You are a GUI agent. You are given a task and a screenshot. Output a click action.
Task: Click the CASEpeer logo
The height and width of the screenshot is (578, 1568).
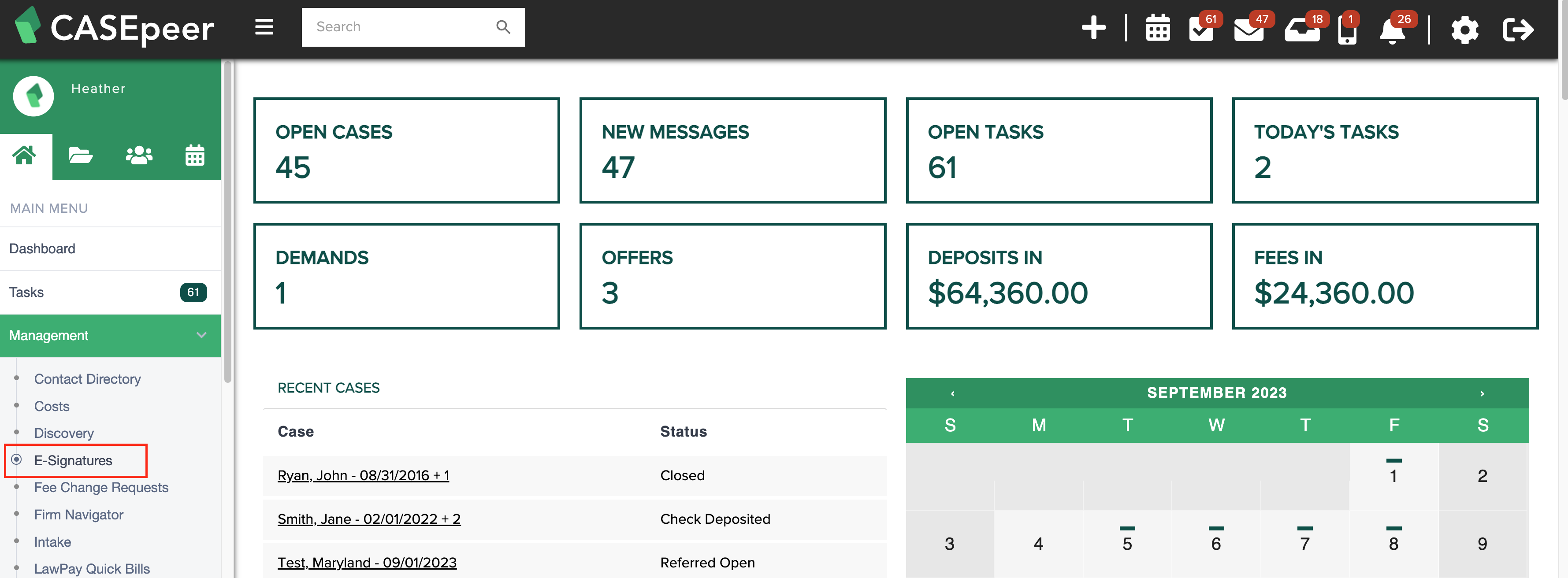[115, 27]
